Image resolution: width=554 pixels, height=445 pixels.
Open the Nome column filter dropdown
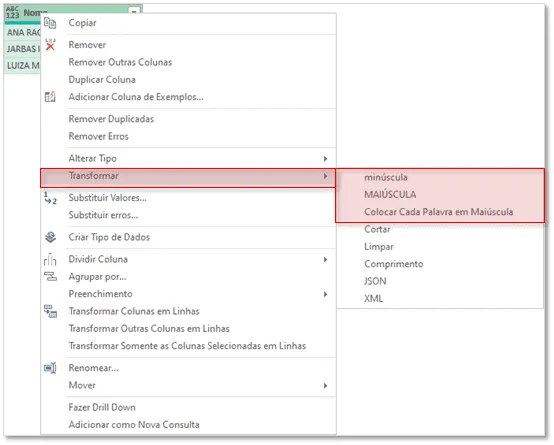tap(134, 12)
